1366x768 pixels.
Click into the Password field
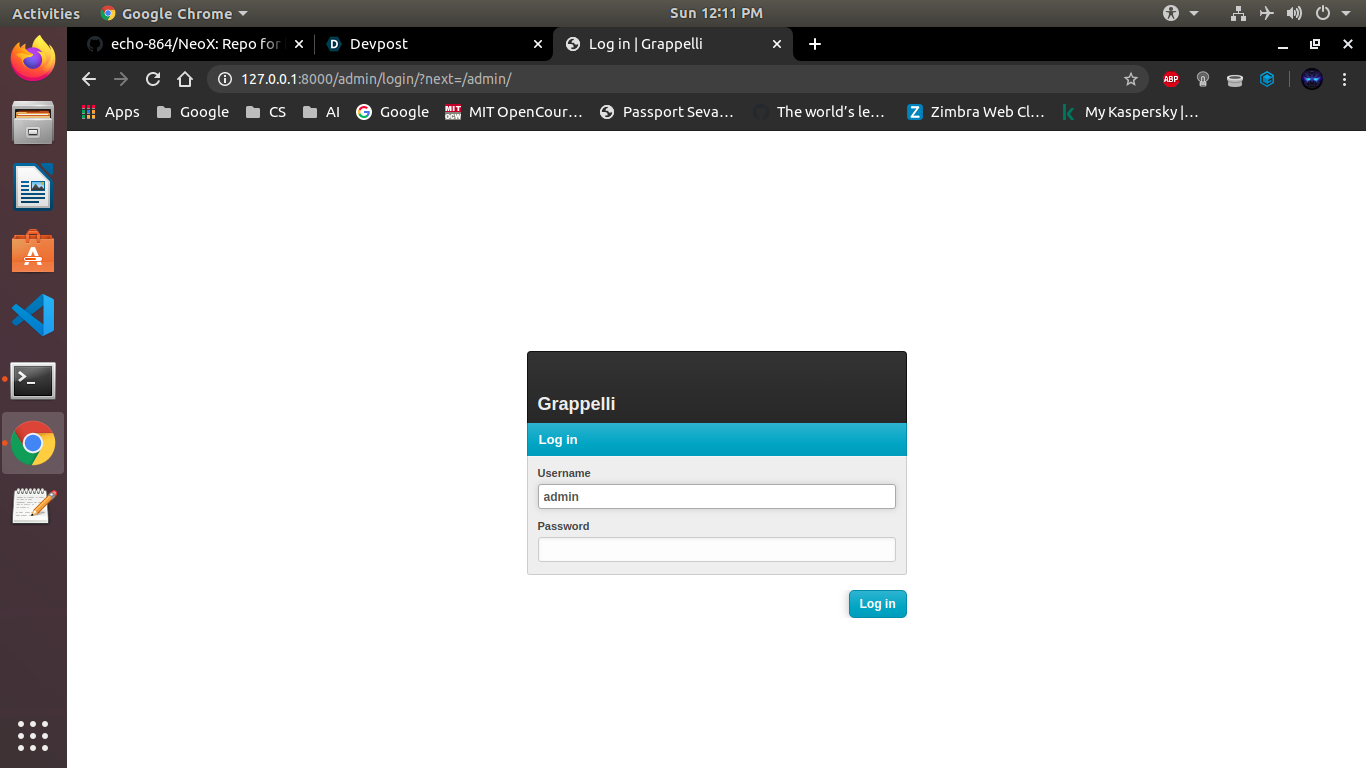(x=717, y=549)
